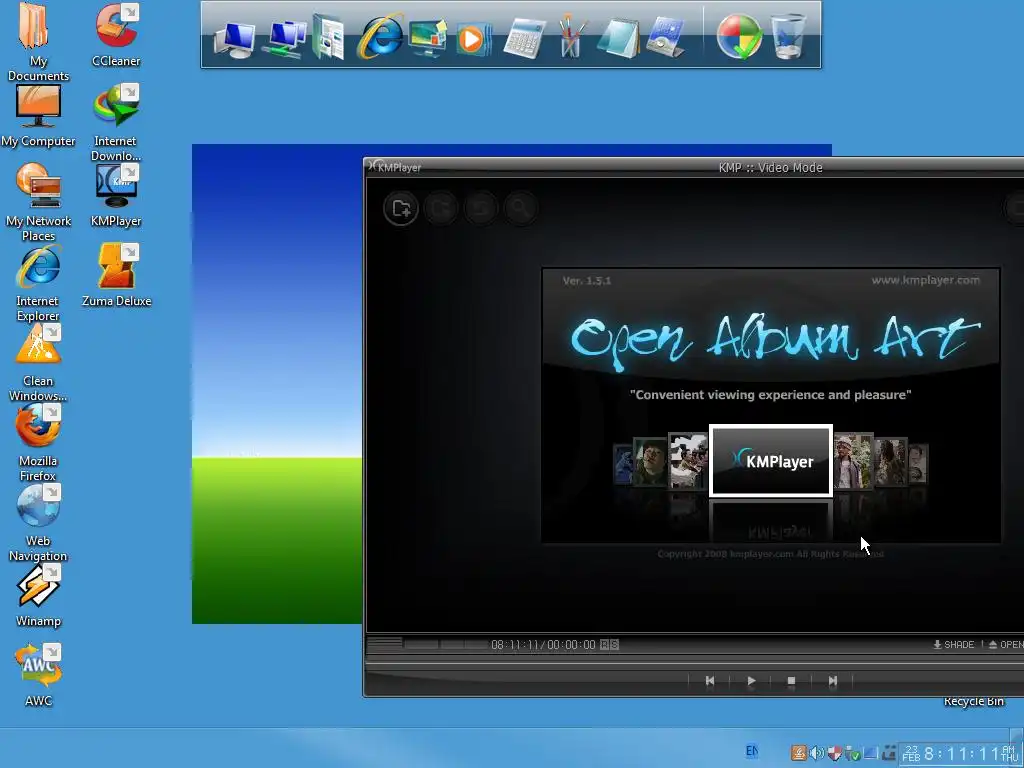Select the Zuma Deluxe desktop shortcut
This screenshot has width=1024, height=768.
[116, 274]
